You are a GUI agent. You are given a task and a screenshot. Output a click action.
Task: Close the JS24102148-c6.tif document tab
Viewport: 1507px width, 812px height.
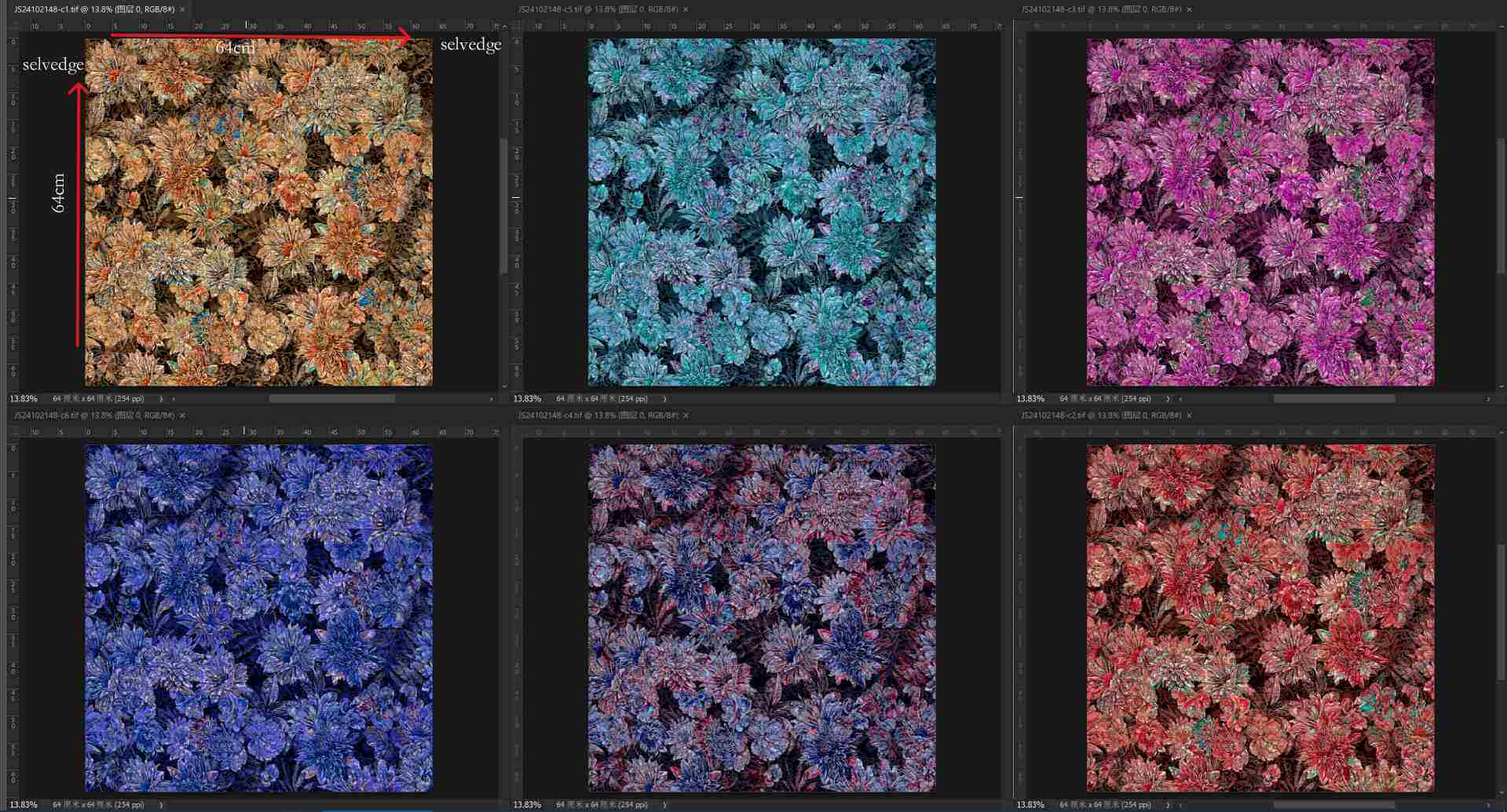click(x=182, y=415)
